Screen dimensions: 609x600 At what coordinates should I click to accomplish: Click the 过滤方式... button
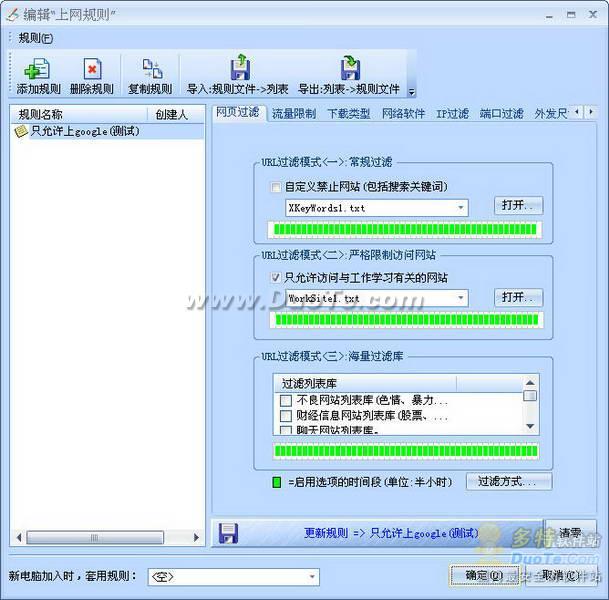point(514,482)
